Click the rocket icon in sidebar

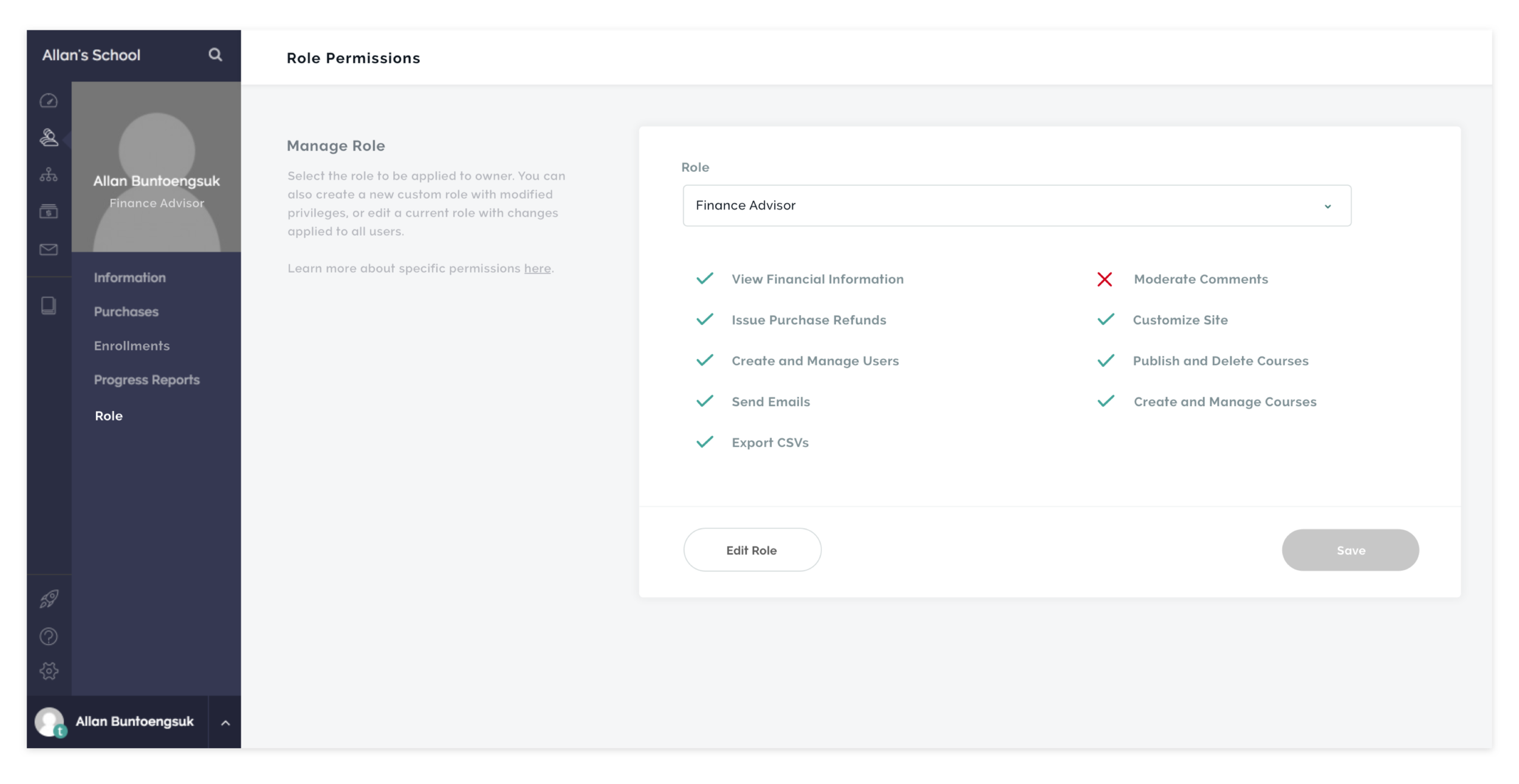point(49,599)
